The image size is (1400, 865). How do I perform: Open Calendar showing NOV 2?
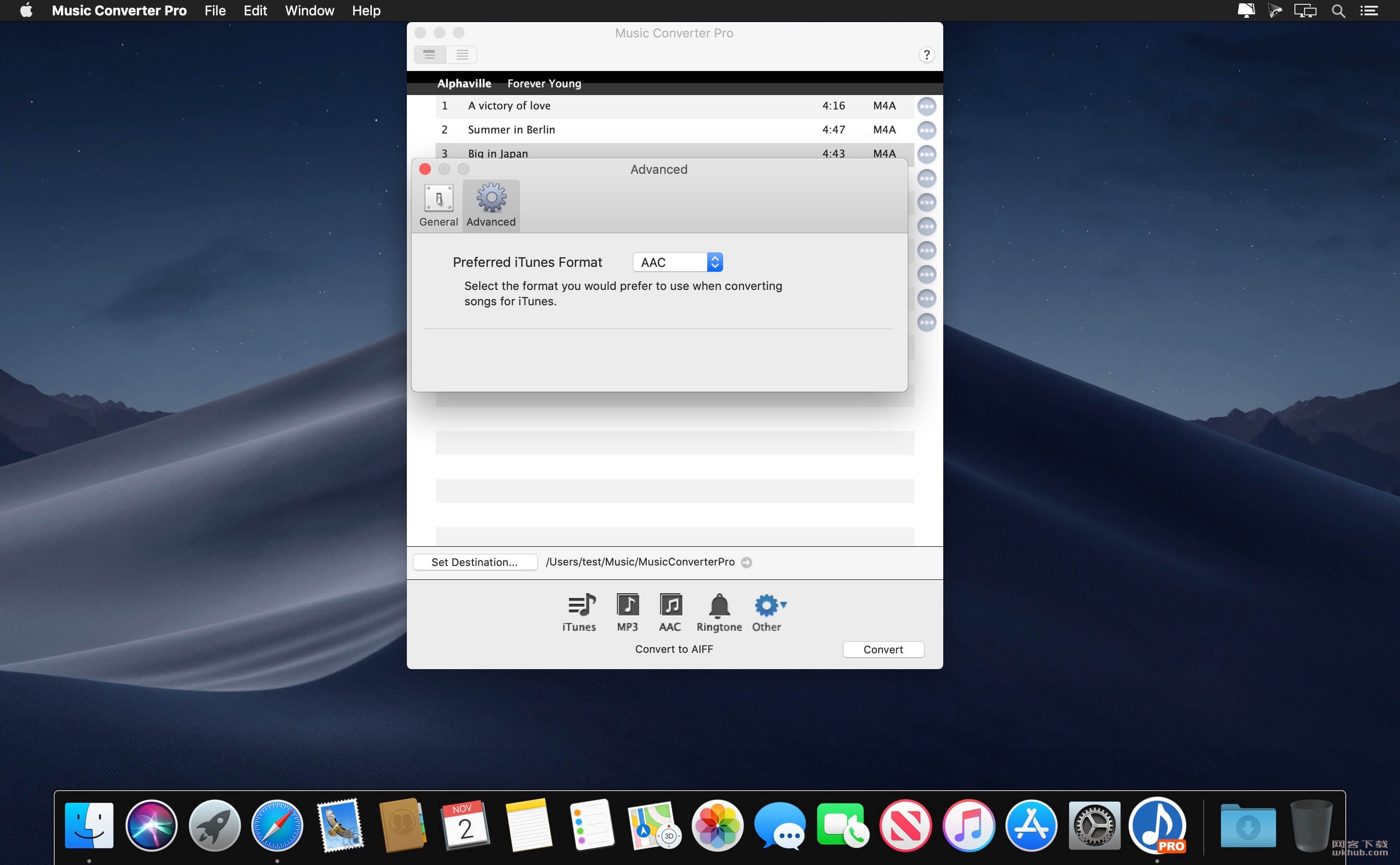click(x=465, y=825)
